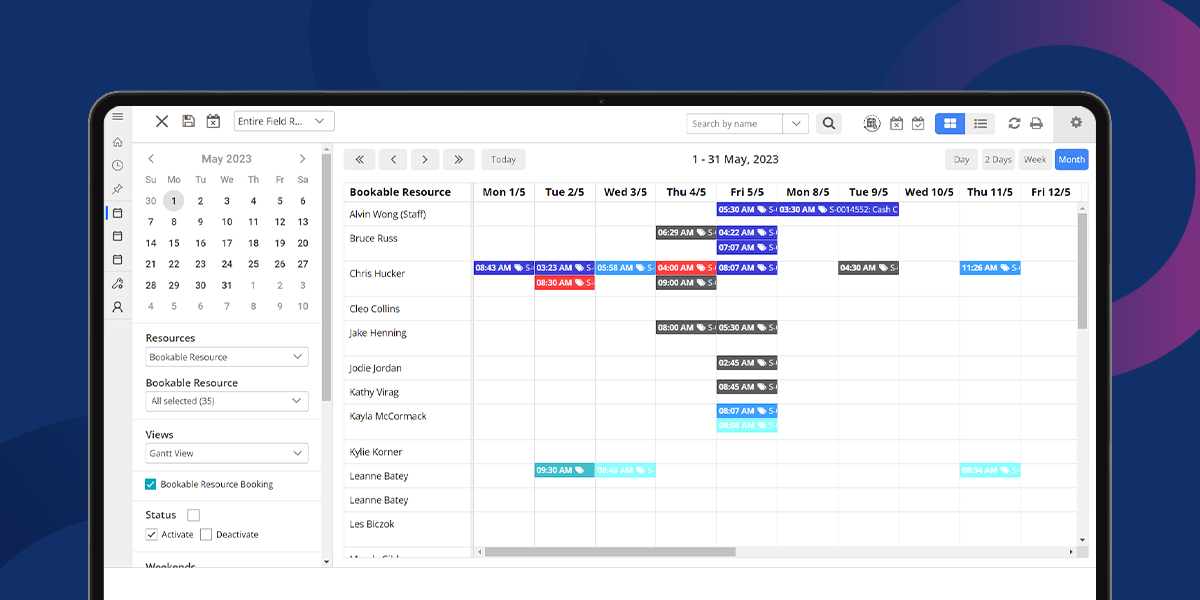Open the Resources dropdown showing Bookable Resource
The image size is (1200, 600).
coord(227,357)
